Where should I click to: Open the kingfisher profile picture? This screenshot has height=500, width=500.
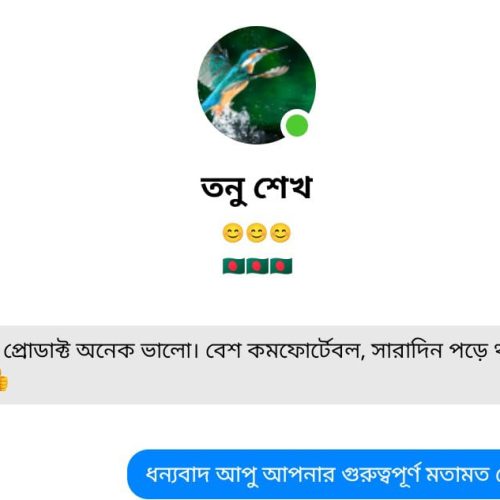coord(257,85)
